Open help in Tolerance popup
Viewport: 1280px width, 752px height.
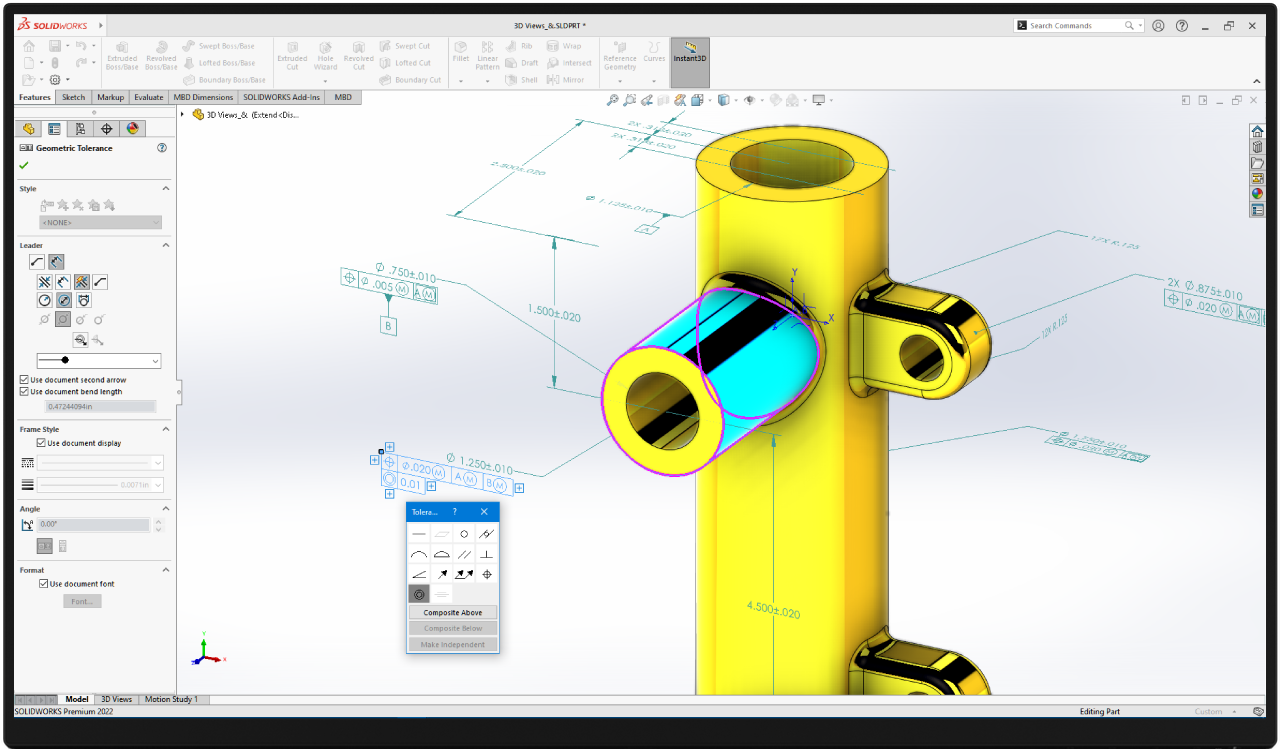454,511
